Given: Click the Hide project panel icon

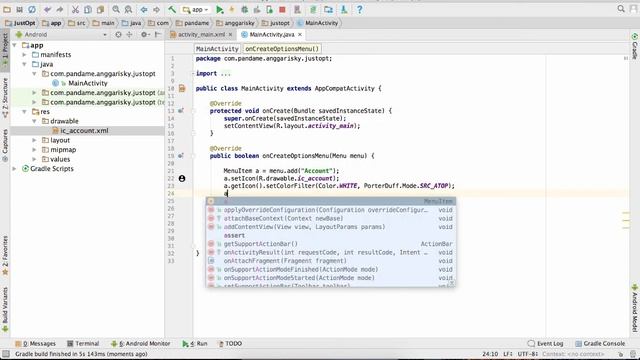Looking at the screenshot, I should 158,35.
